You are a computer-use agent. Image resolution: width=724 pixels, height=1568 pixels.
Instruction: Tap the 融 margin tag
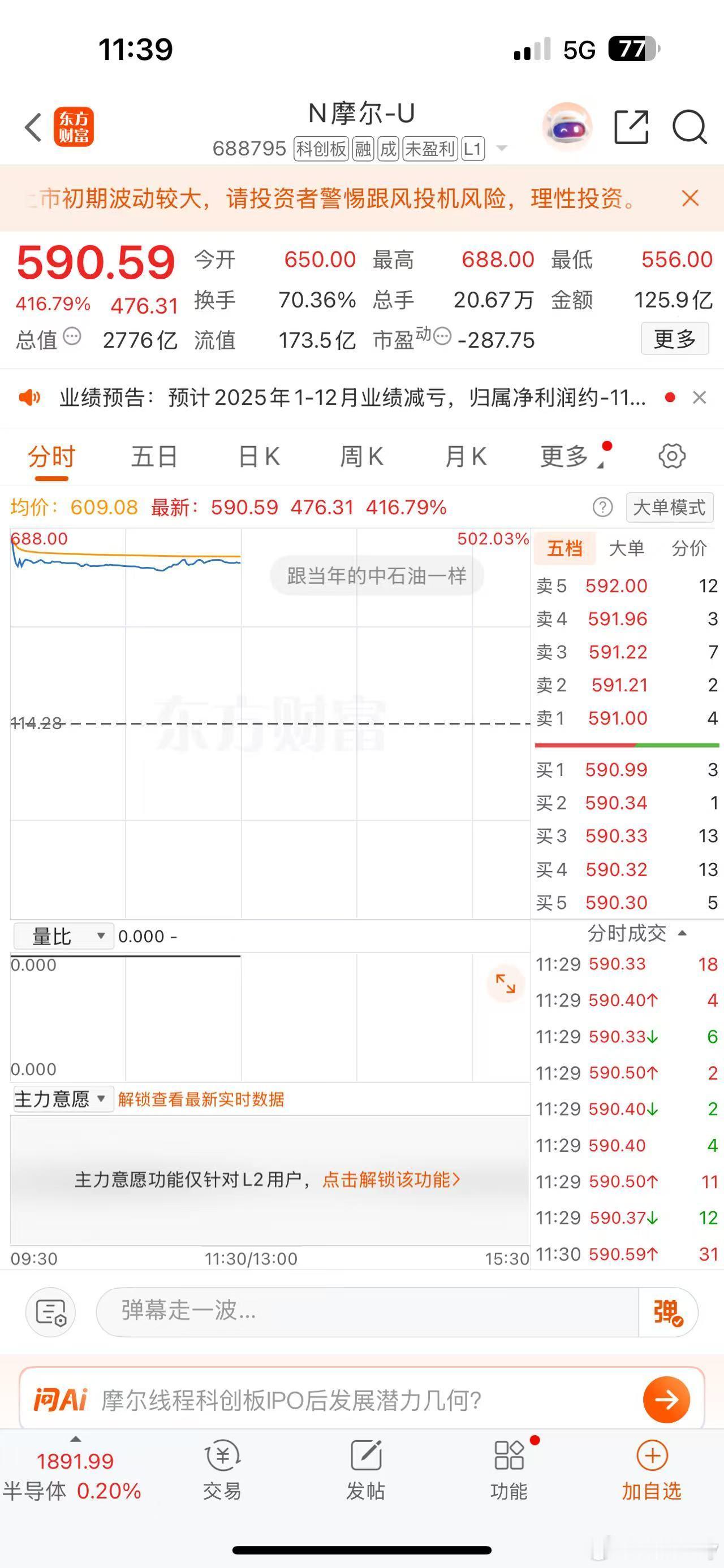pos(363,149)
